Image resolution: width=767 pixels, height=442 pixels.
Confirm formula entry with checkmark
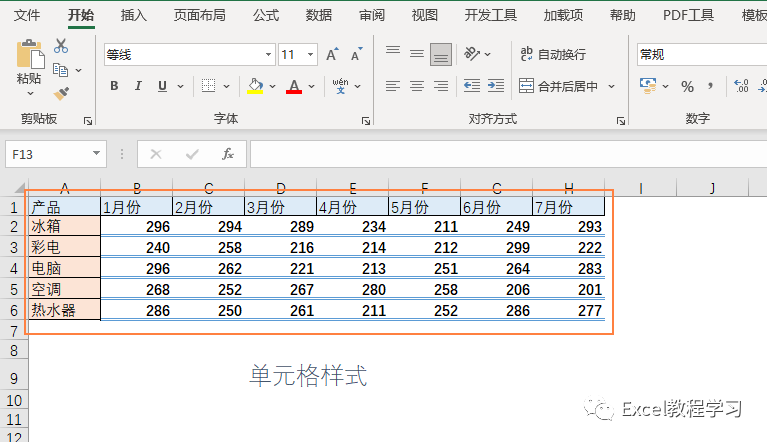coord(192,155)
